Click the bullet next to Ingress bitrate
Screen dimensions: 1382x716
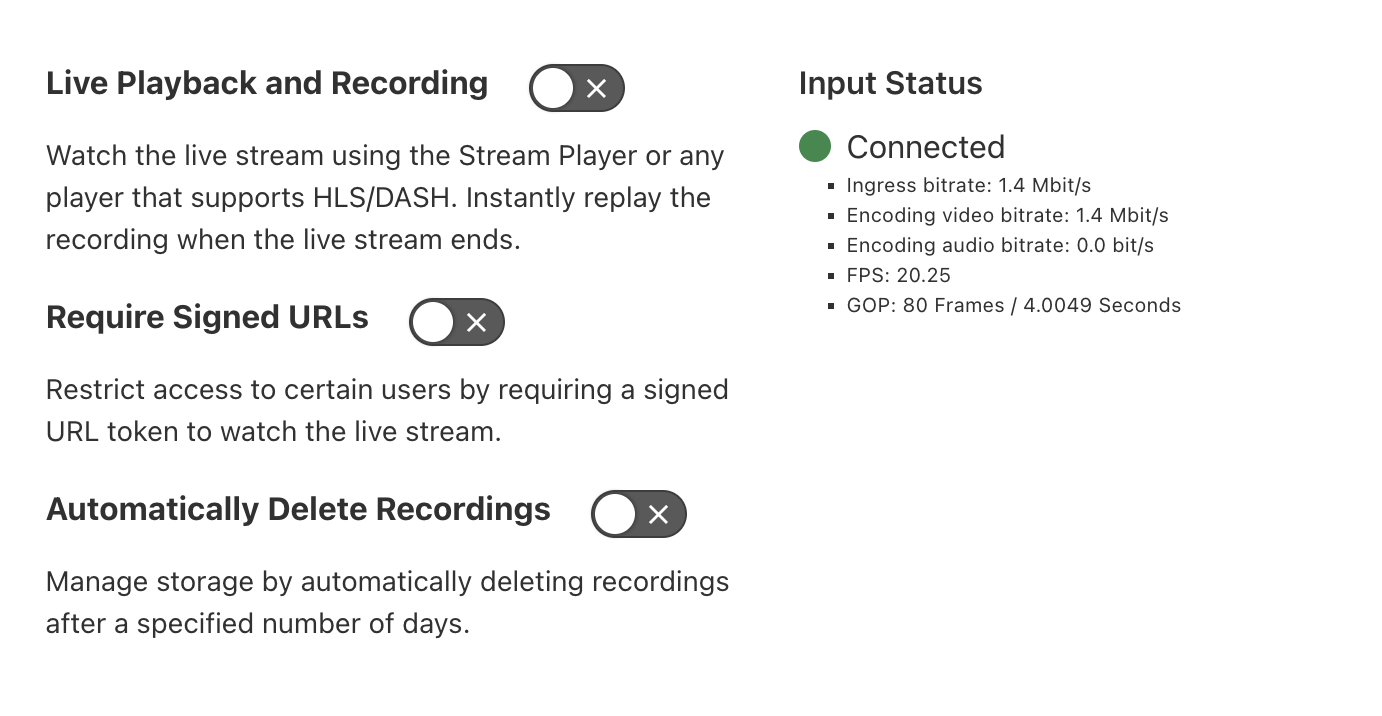[x=832, y=185]
